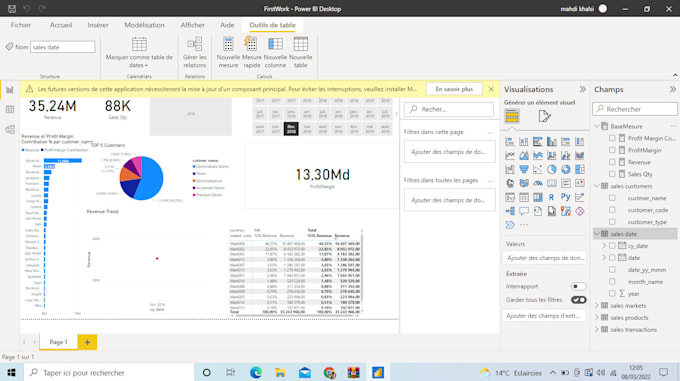Expand the sales markets table
The height and width of the screenshot is (381, 680).
[597, 306]
